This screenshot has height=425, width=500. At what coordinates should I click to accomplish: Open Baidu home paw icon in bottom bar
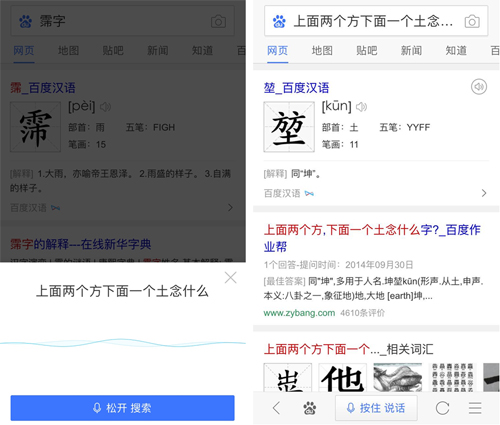pos(310,408)
